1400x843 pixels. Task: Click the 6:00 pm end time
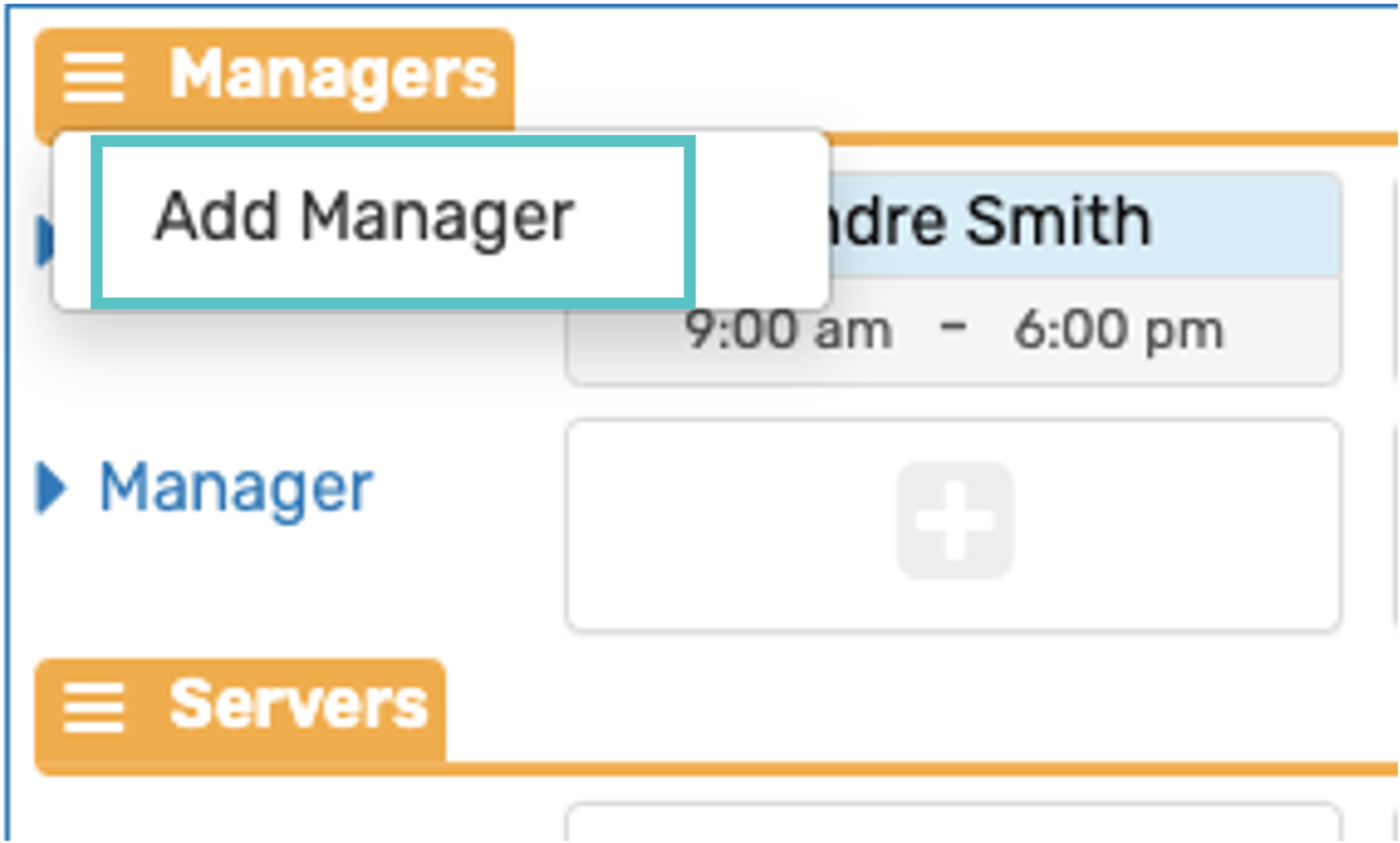[1117, 330]
